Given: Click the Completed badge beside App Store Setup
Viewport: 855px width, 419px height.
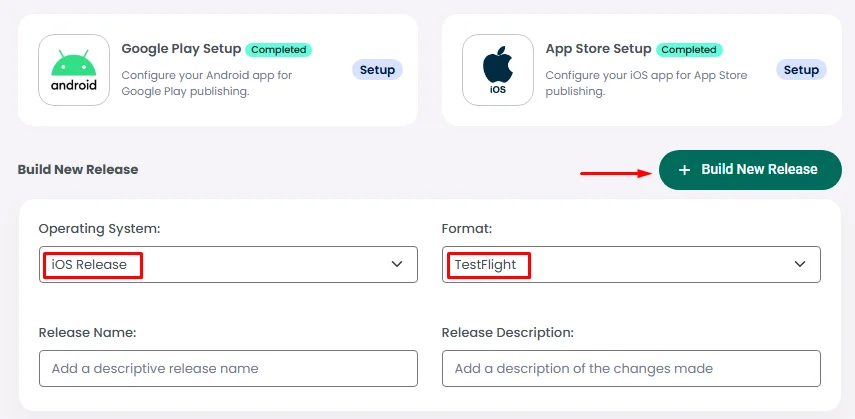Looking at the screenshot, I should click(690, 49).
